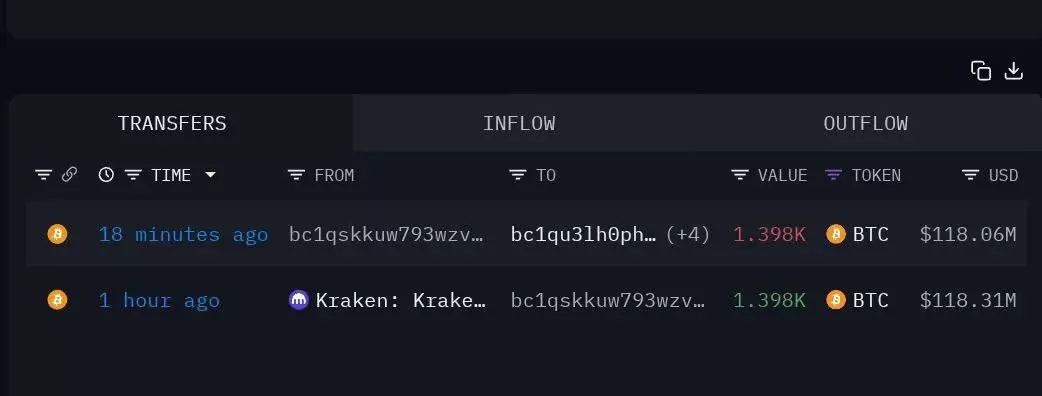Click the copy icon above table
This screenshot has width=1042, height=396.
click(981, 70)
